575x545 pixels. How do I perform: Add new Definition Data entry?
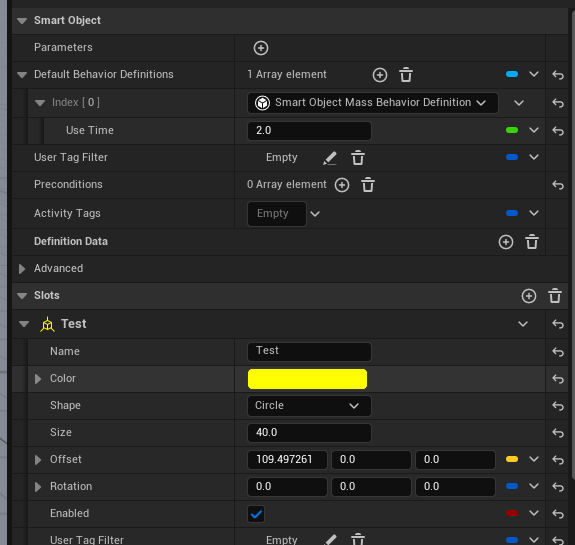[506, 242]
